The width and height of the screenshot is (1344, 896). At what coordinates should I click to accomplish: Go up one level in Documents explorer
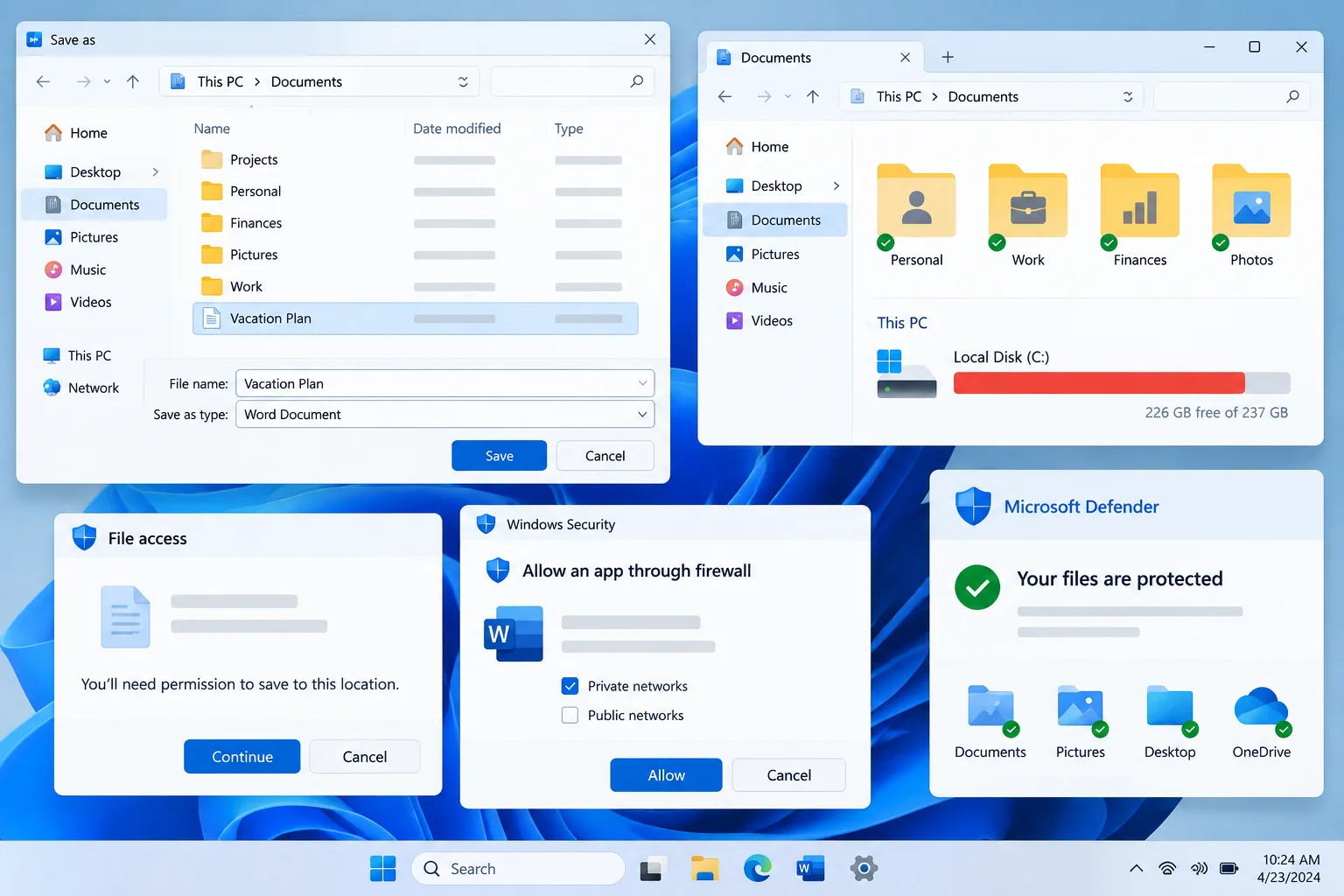(813, 96)
